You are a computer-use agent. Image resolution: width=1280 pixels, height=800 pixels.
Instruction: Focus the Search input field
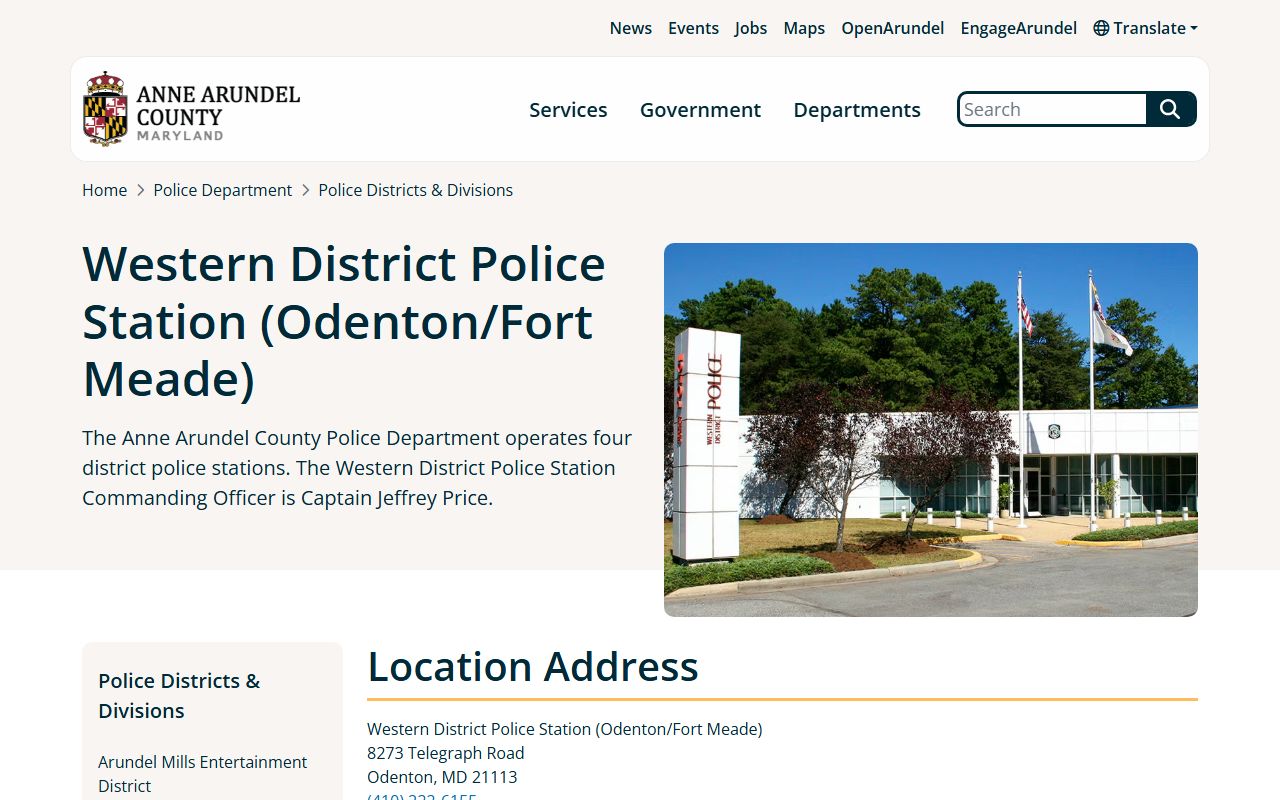tap(1052, 109)
